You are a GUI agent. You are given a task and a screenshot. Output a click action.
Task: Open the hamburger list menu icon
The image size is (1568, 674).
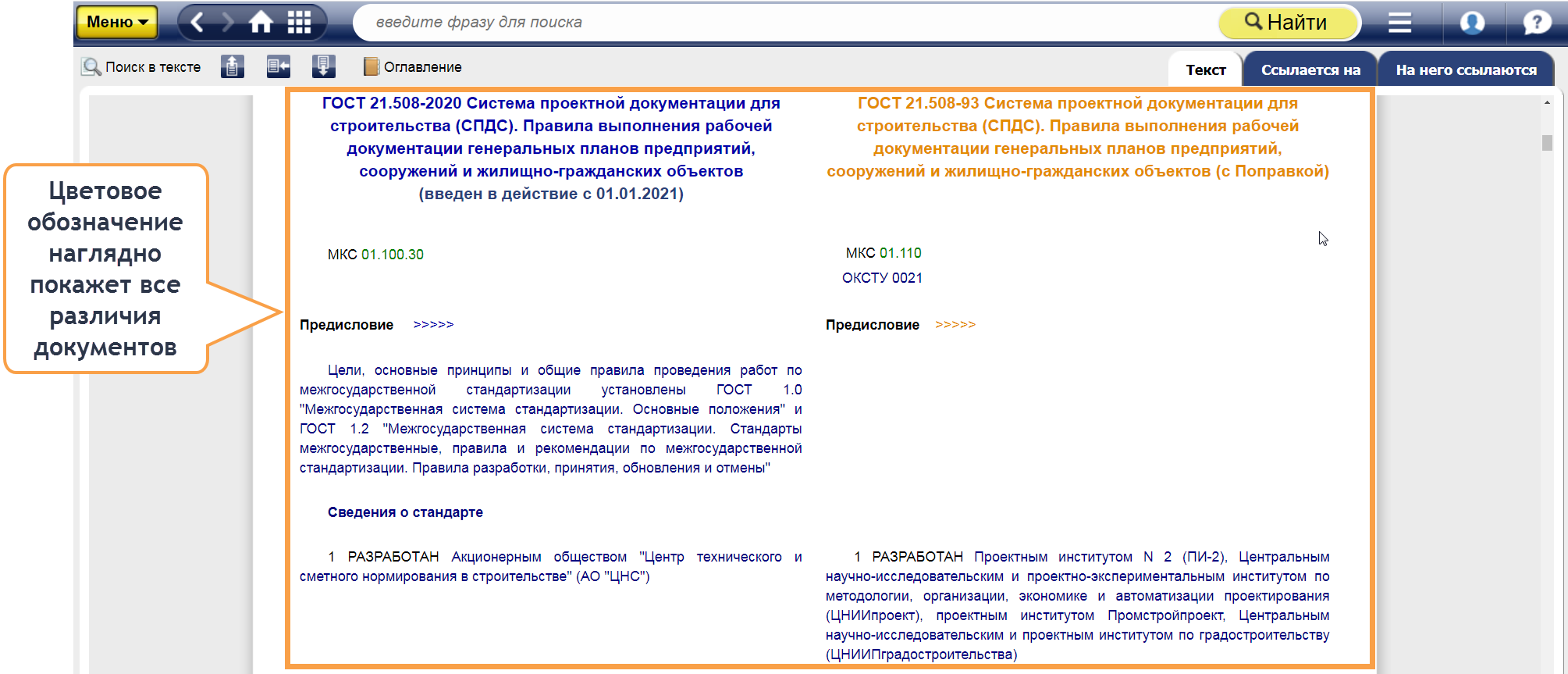tap(1399, 22)
